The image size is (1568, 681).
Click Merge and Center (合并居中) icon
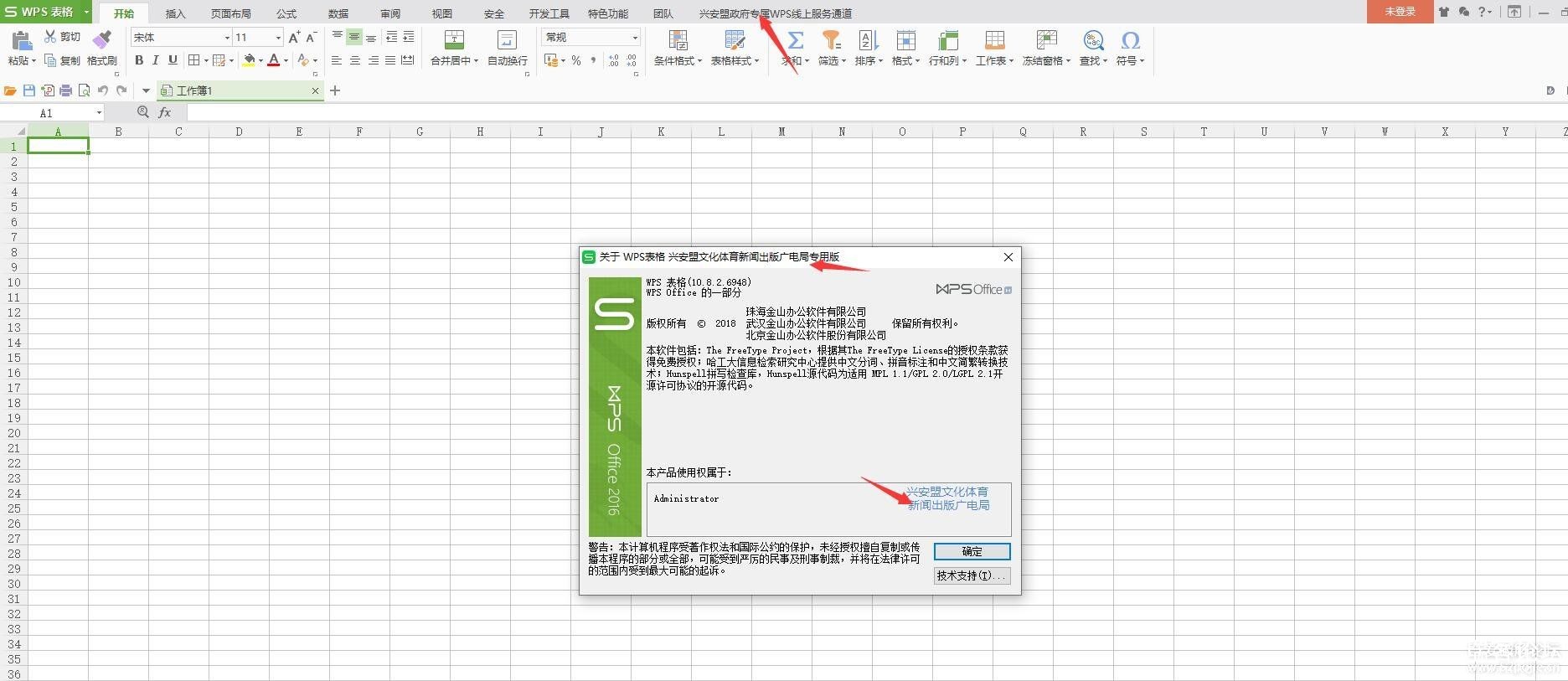pos(454,39)
